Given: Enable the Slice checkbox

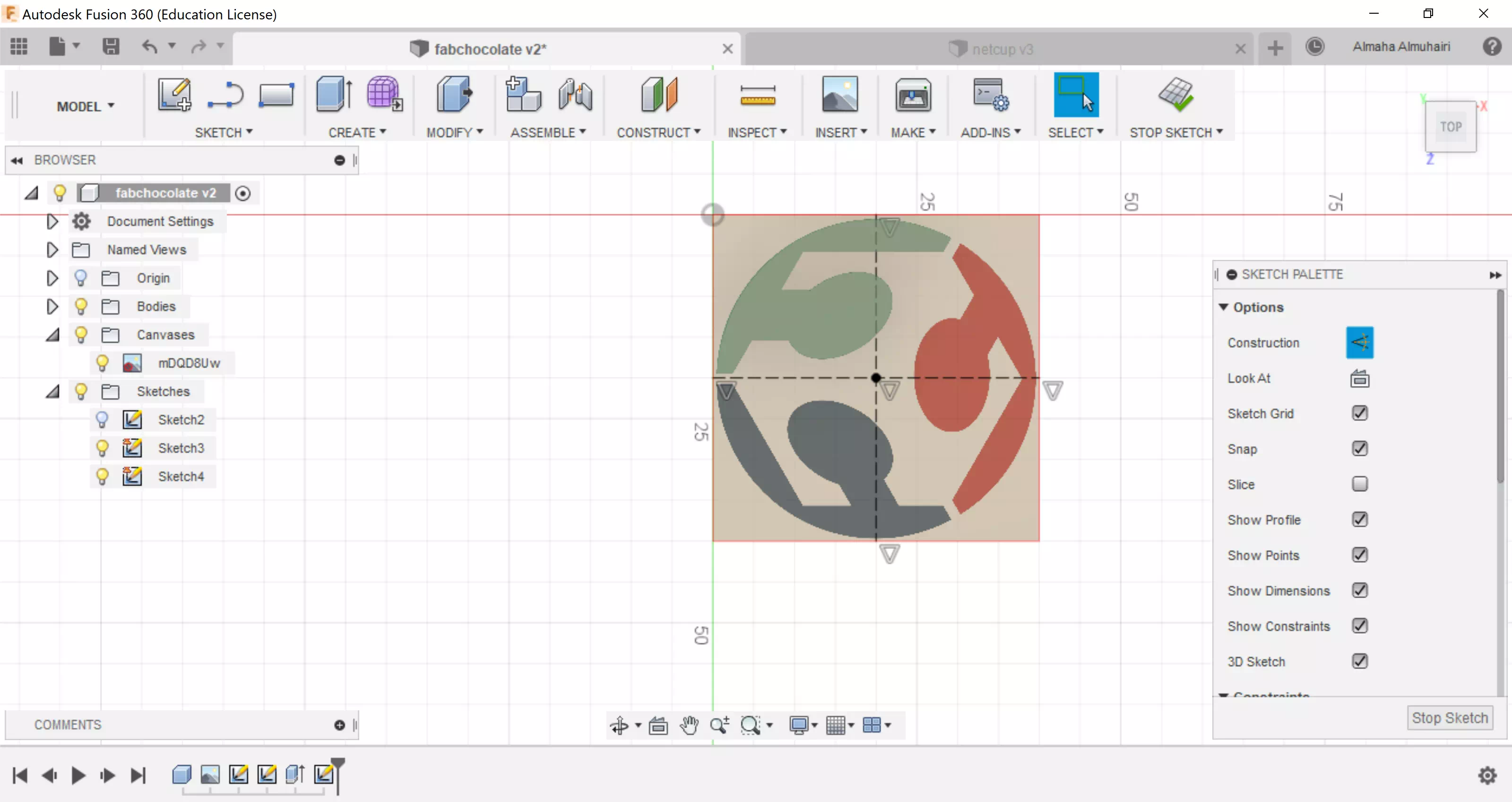Looking at the screenshot, I should pyautogui.click(x=1359, y=484).
